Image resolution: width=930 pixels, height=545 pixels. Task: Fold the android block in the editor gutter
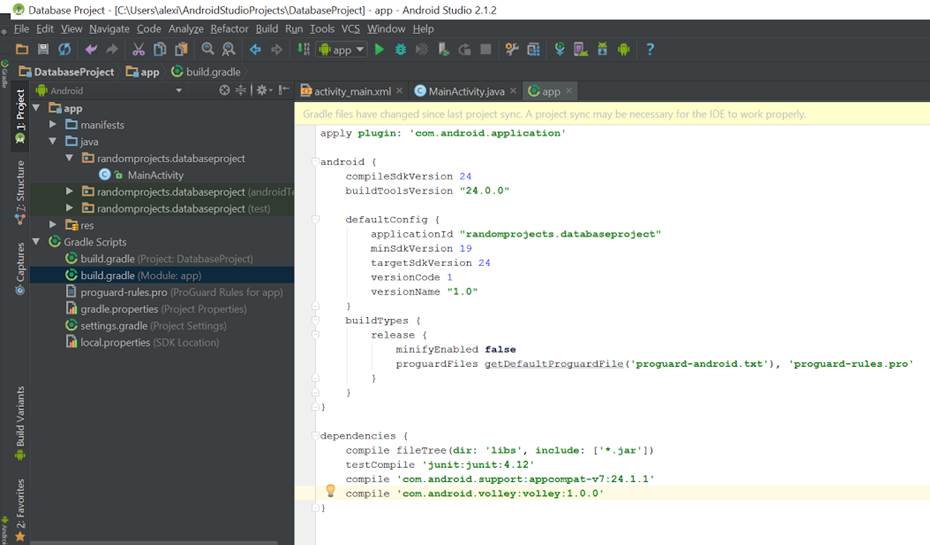tap(315, 162)
